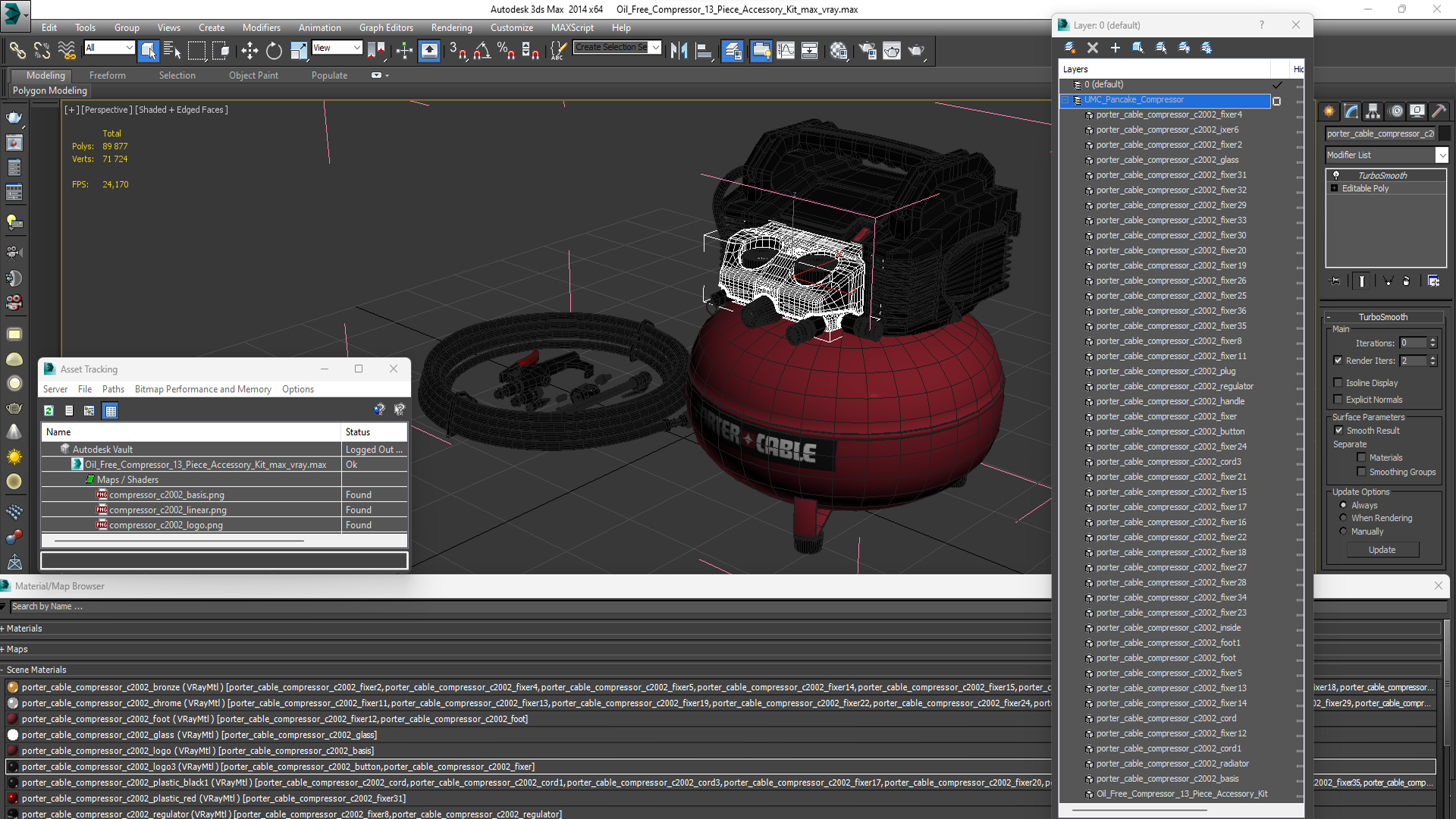Toggle the Angle Snap icon
The width and height of the screenshot is (1456, 819).
482,51
